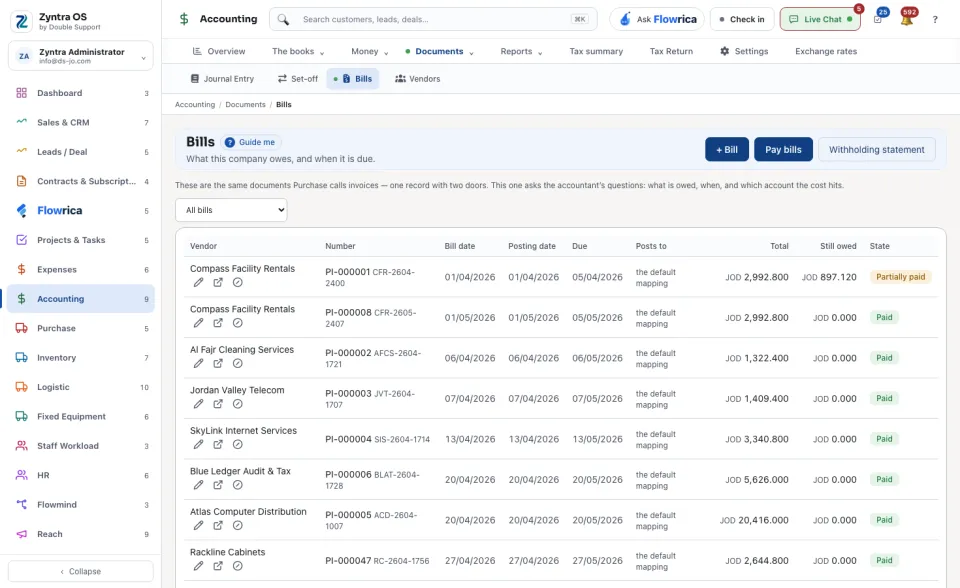The height and width of the screenshot is (588, 960).
Task: Click the Accounting breadcrumb link
Action: 195,105
